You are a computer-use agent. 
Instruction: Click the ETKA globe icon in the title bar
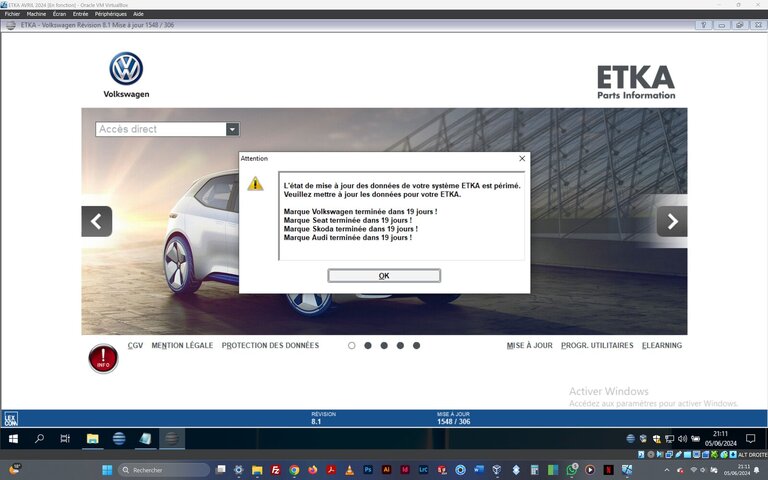click(10, 25)
